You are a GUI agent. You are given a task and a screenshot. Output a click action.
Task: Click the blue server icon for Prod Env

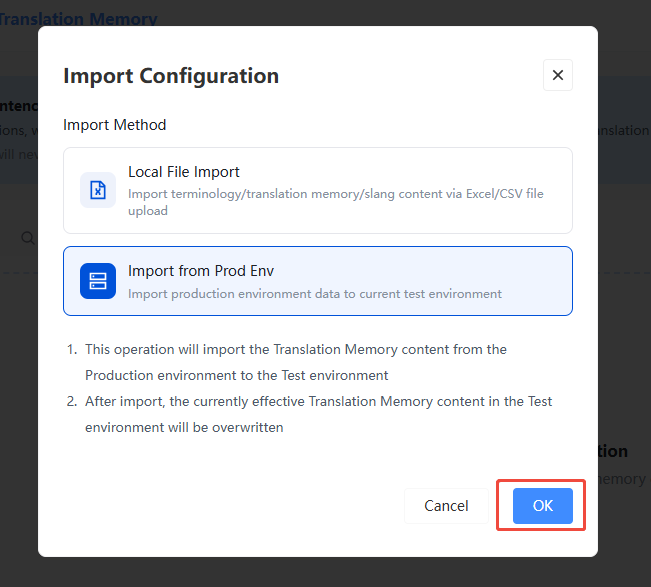coord(98,281)
